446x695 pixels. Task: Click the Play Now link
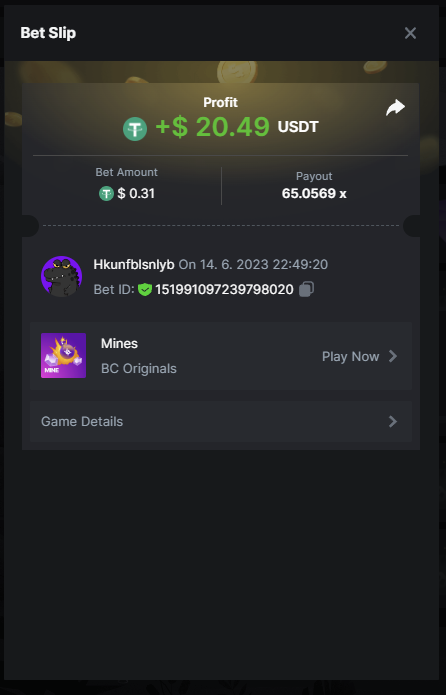tap(351, 356)
